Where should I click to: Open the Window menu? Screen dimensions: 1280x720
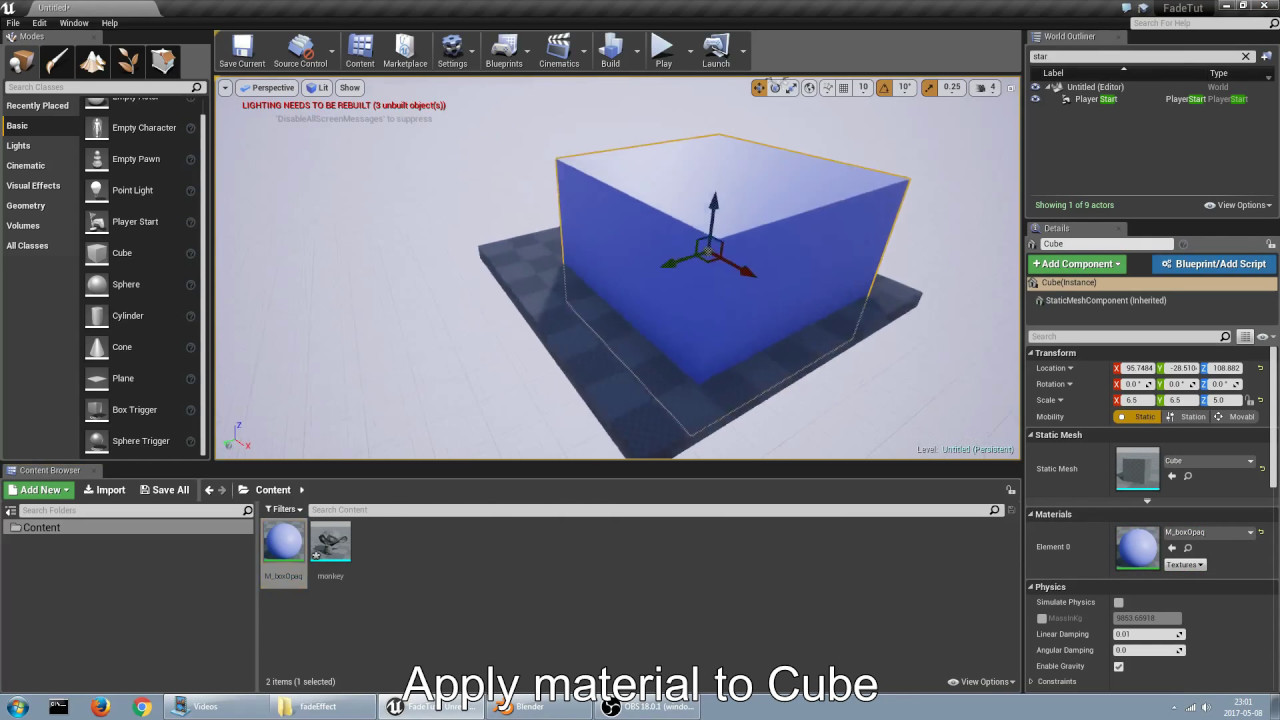click(x=74, y=23)
